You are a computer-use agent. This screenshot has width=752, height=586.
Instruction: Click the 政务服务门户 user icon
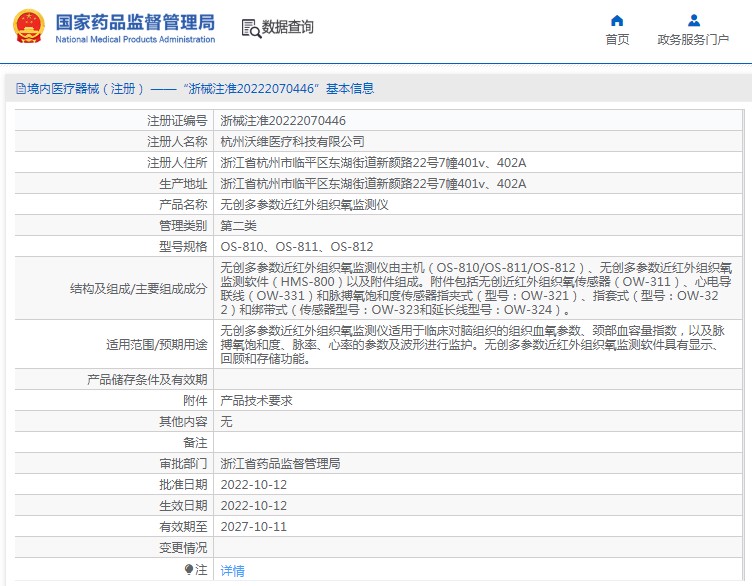(x=693, y=21)
